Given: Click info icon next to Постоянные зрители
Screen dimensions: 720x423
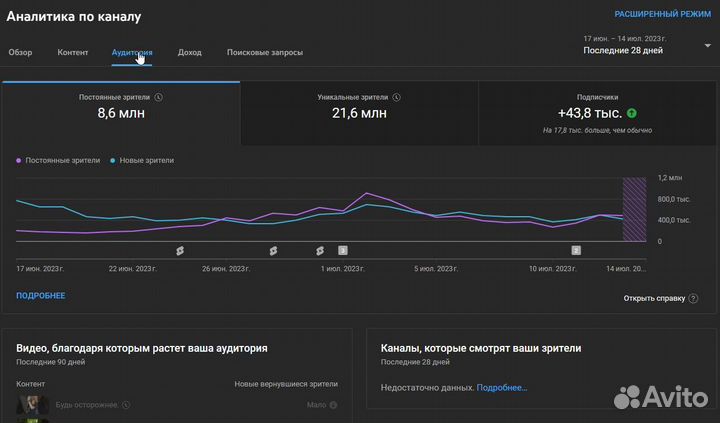Looking at the screenshot, I should [x=159, y=97].
